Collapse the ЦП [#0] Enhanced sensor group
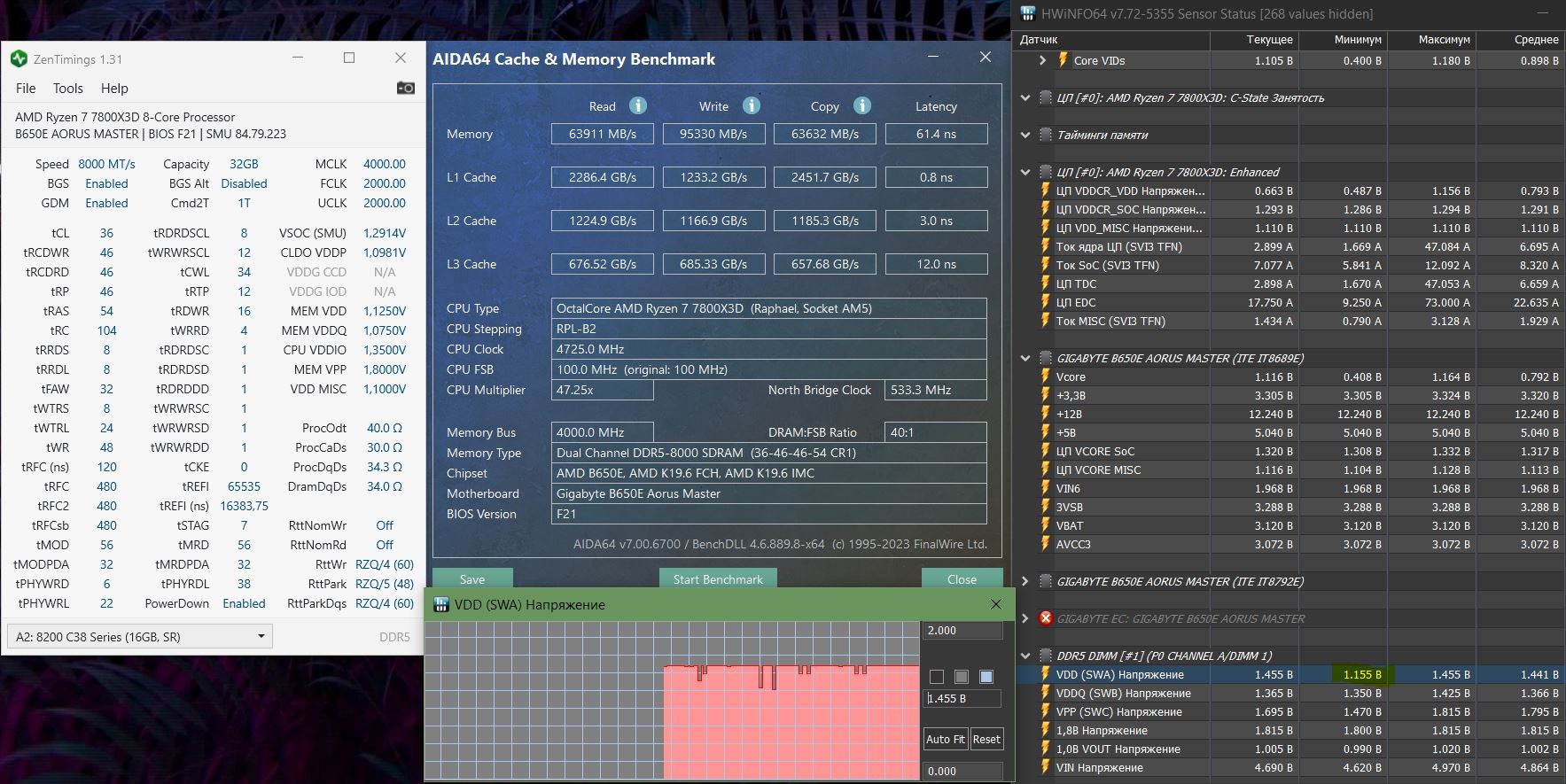The height and width of the screenshot is (784, 1566). (1025, 172)
